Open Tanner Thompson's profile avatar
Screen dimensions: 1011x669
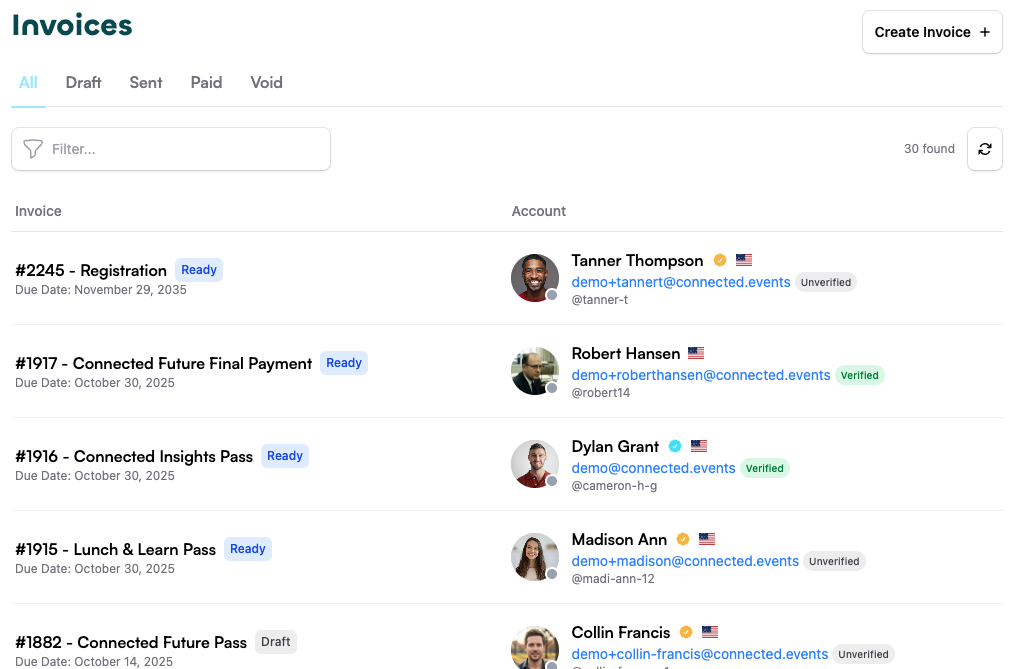tap(535, 277)
